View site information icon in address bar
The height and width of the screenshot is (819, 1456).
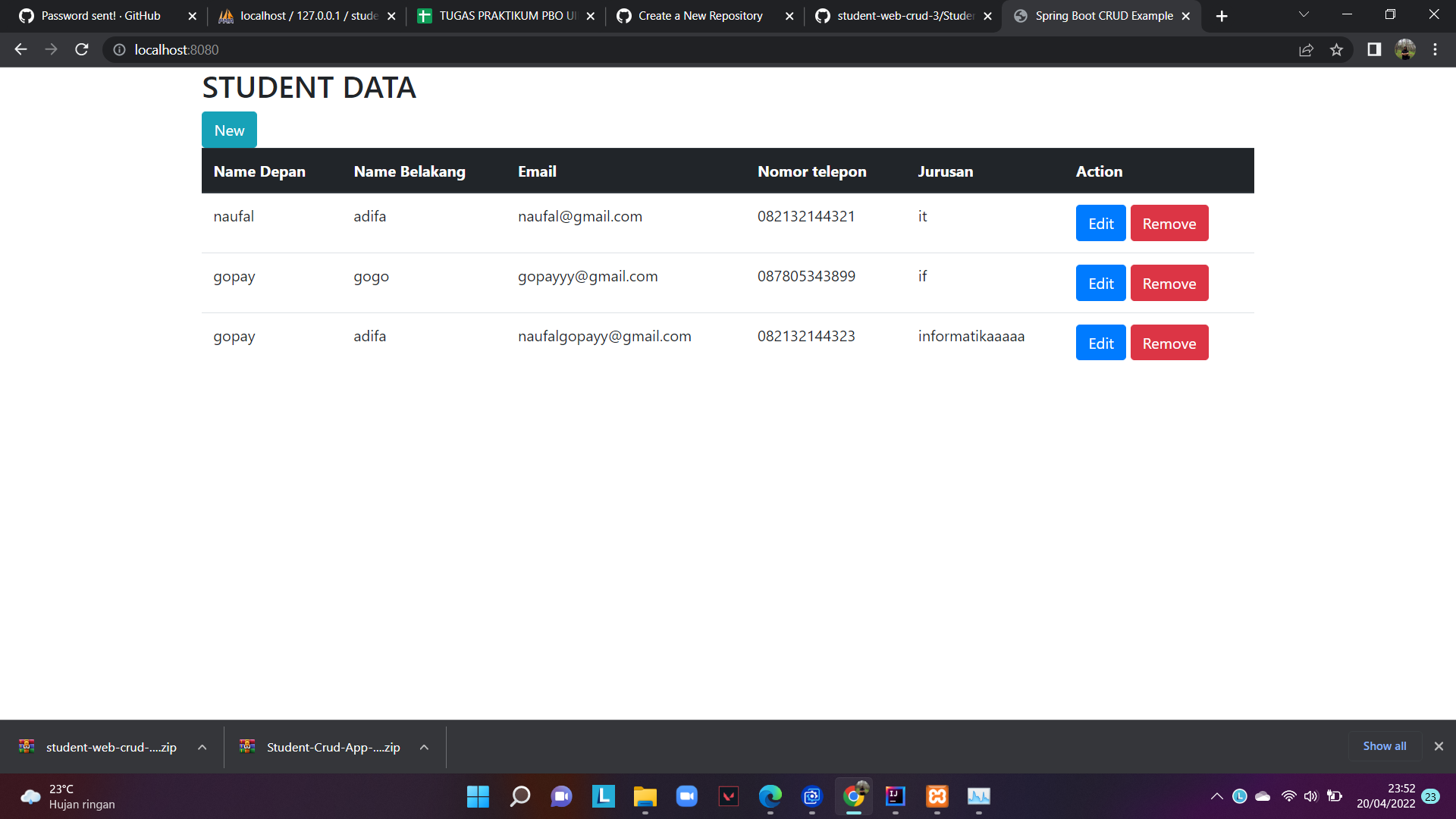point(119,49)
